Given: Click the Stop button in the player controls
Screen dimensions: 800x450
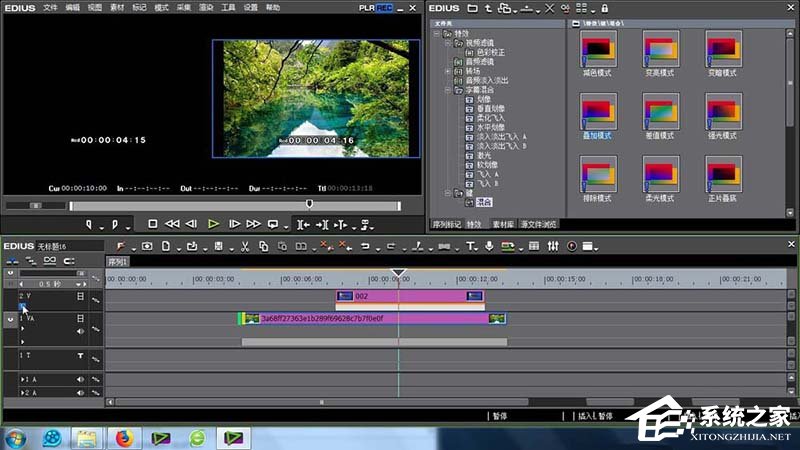Looking at the screenshot, I should 153,224.
